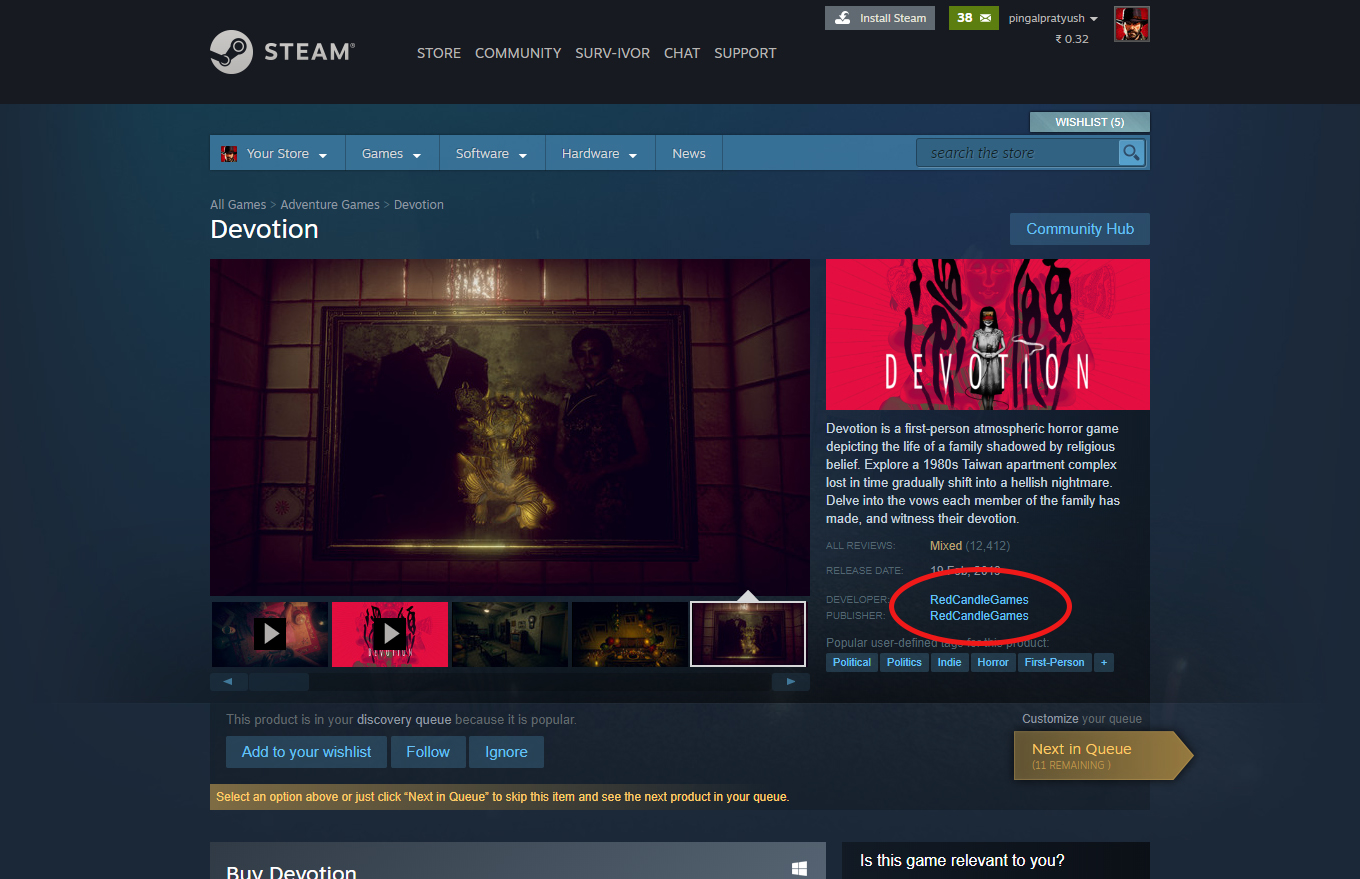
Task: Select the Indie tag
Action: click(x=950, y=662)
